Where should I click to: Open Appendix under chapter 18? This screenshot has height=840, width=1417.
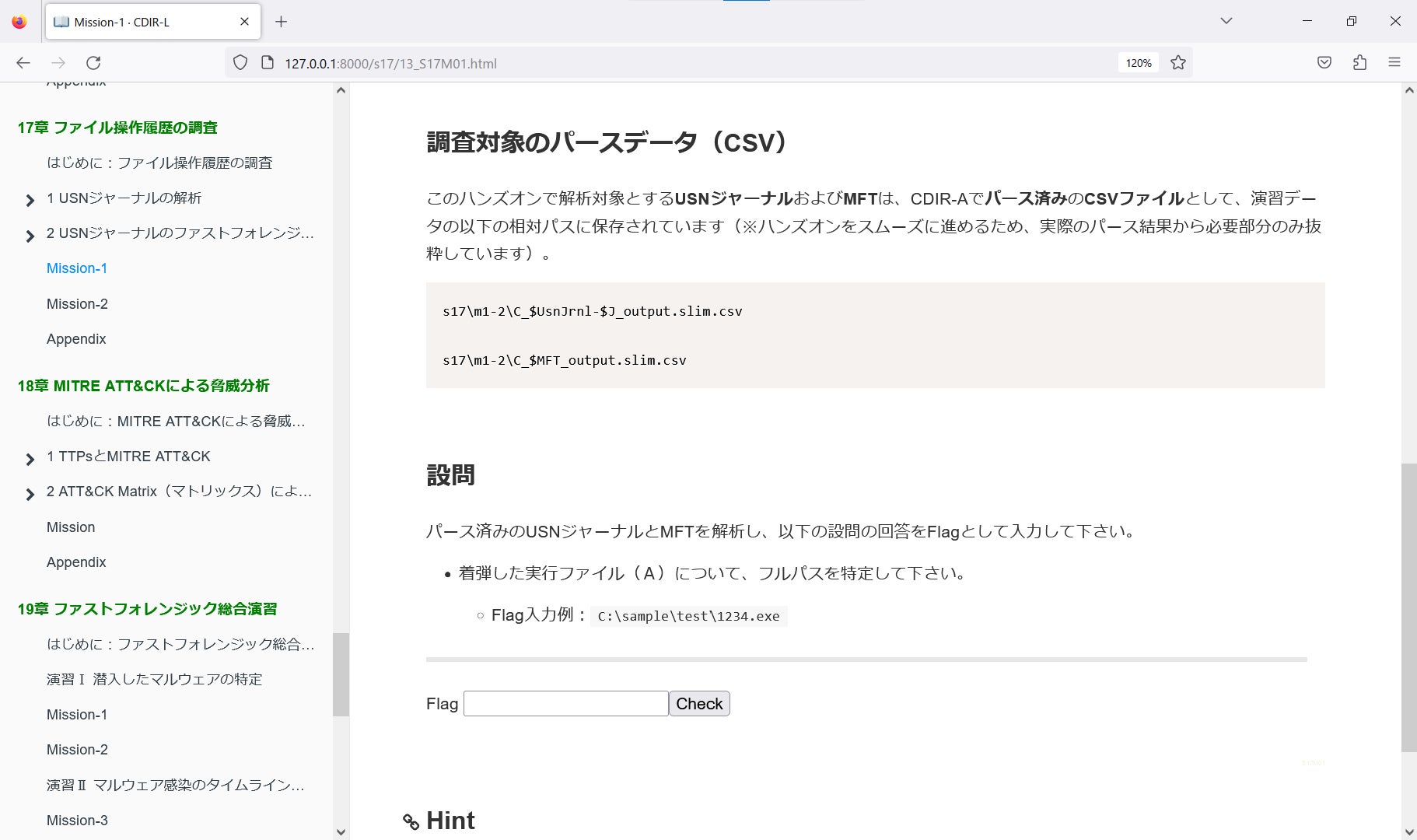pos(76,562)
